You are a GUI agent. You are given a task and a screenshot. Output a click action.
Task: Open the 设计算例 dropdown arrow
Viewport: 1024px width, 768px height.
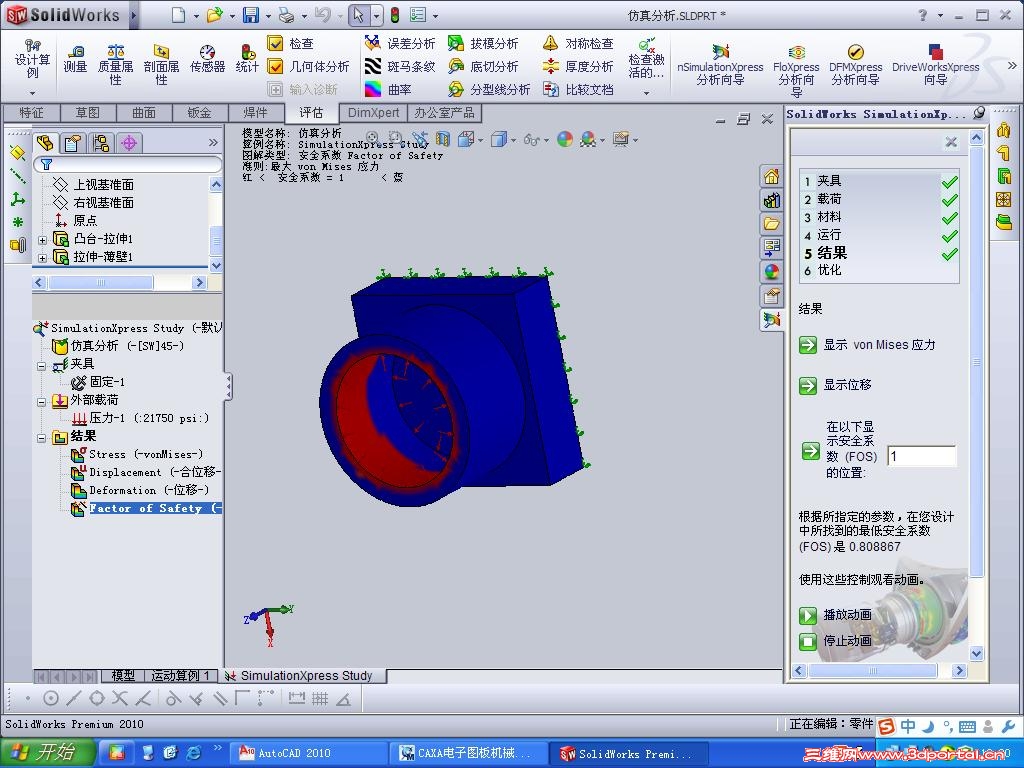point(32,93)
